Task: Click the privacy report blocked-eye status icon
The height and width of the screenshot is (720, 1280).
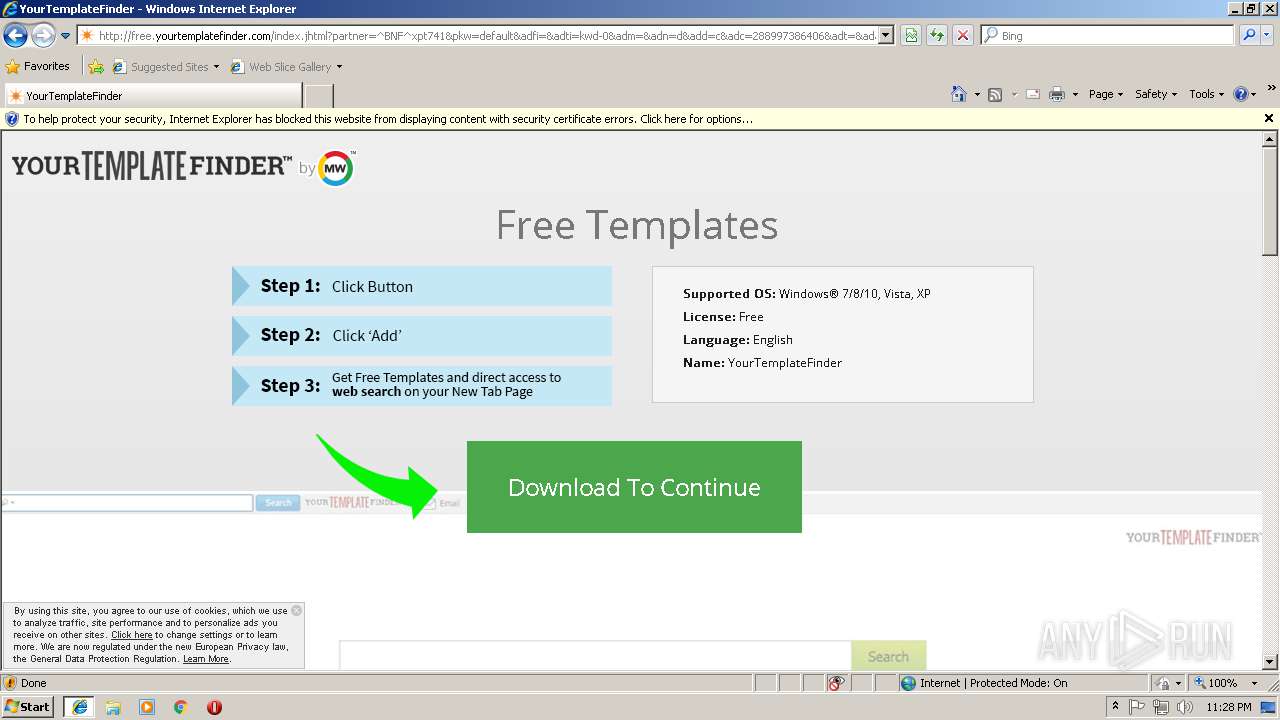Action: 837,683
